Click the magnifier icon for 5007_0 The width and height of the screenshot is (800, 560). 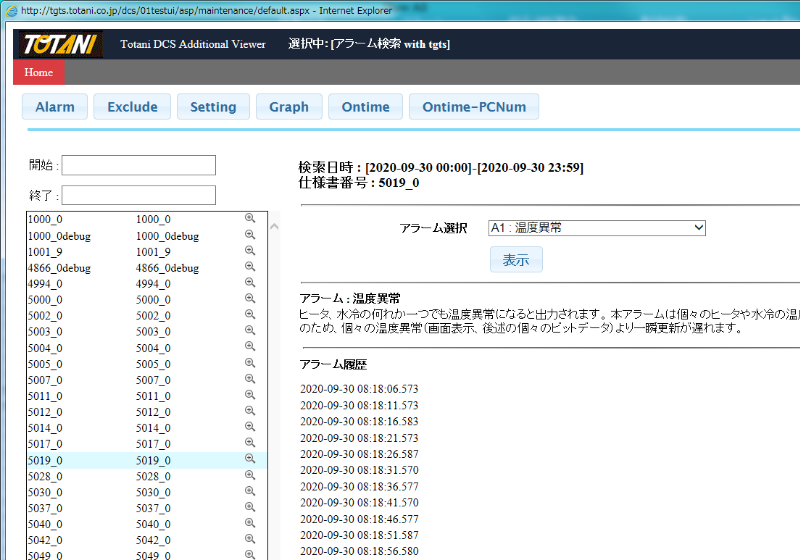tap(250, 379)
